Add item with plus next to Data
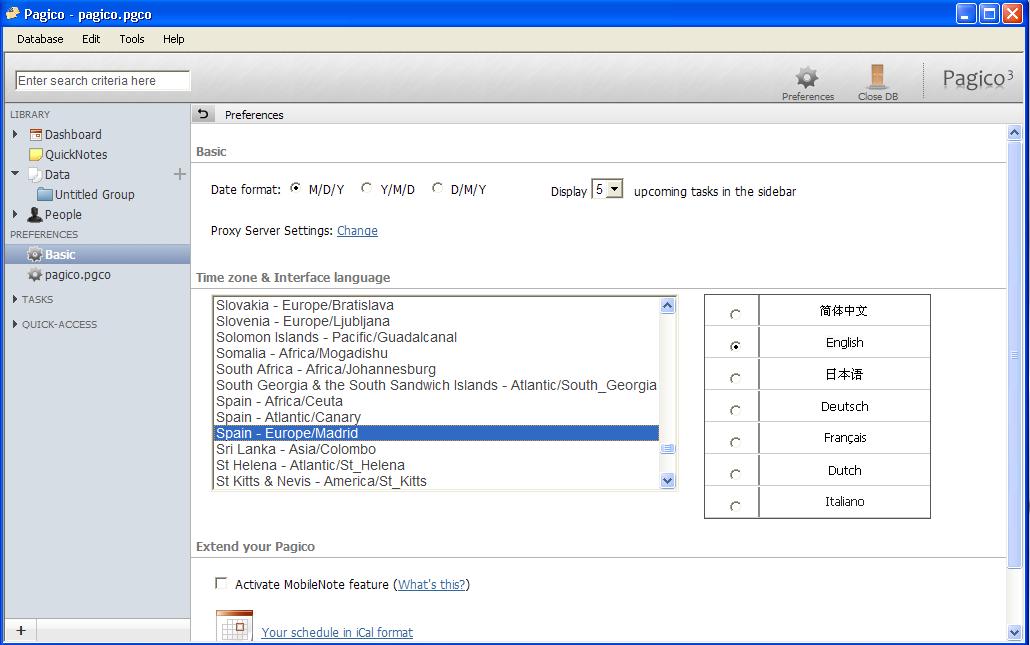Viewport: 1030px width, 645px height. (179, 174)
